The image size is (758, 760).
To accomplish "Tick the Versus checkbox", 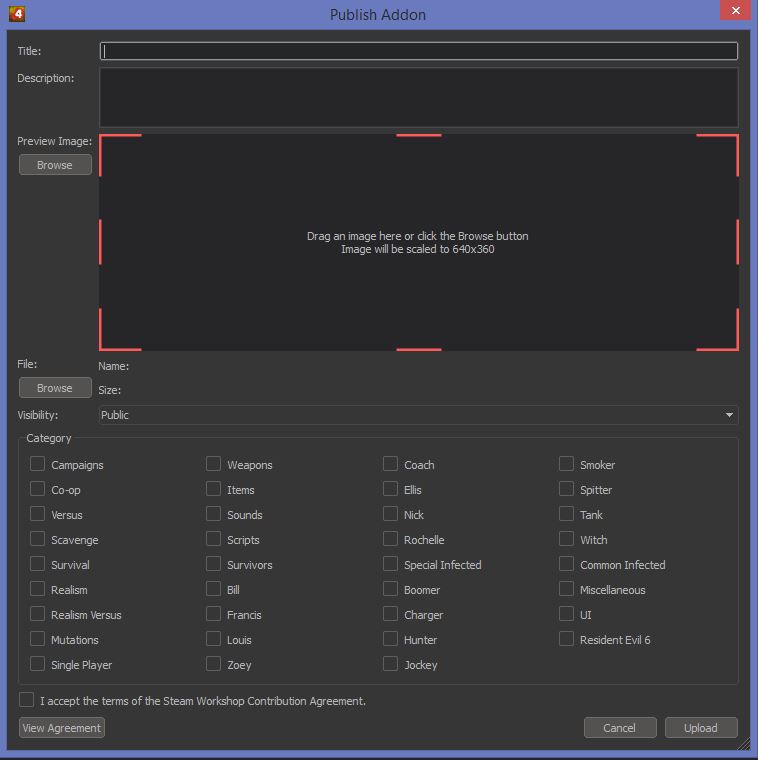I will coord(37,514).
